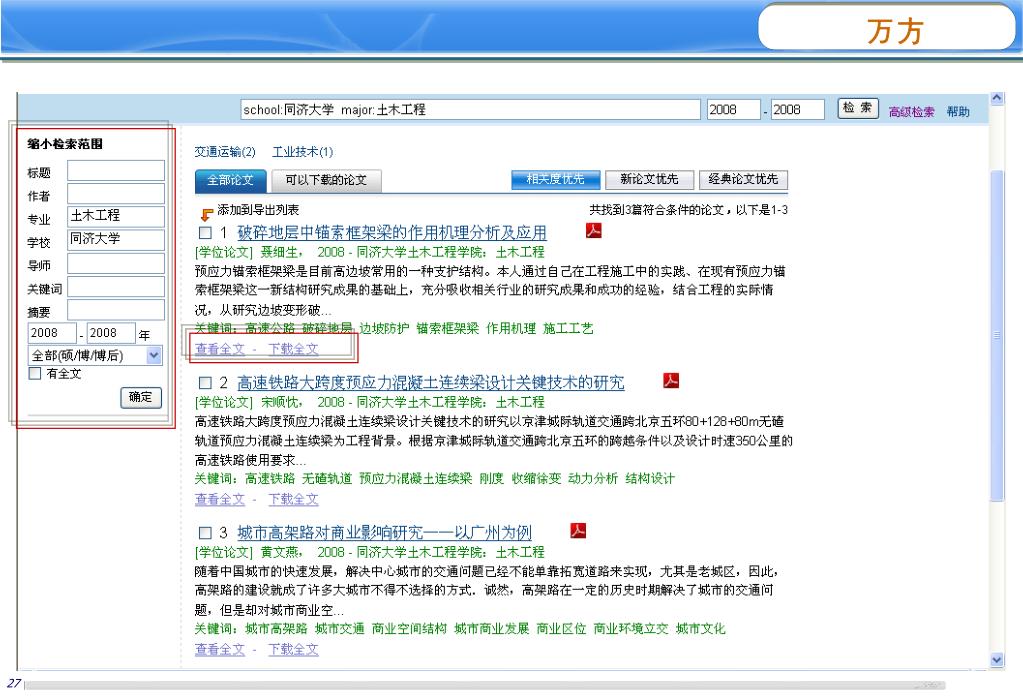
Task: Tick checkbox for result 2 高速铁路大跨度
Action: coord(206,382)
